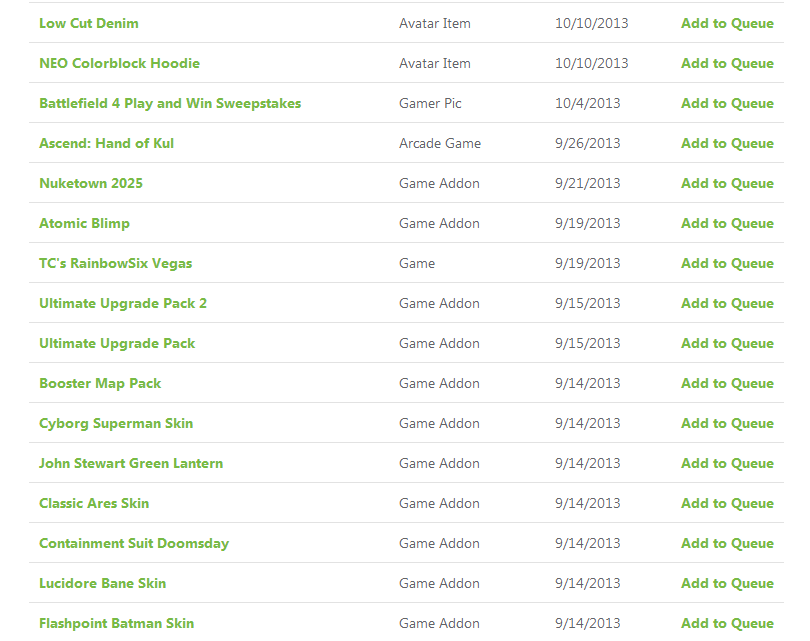Select date 10/10/2013 in NEO Colorblock Hoodie row
This screenshot has height=641, width=810.
tap(591, 63)
